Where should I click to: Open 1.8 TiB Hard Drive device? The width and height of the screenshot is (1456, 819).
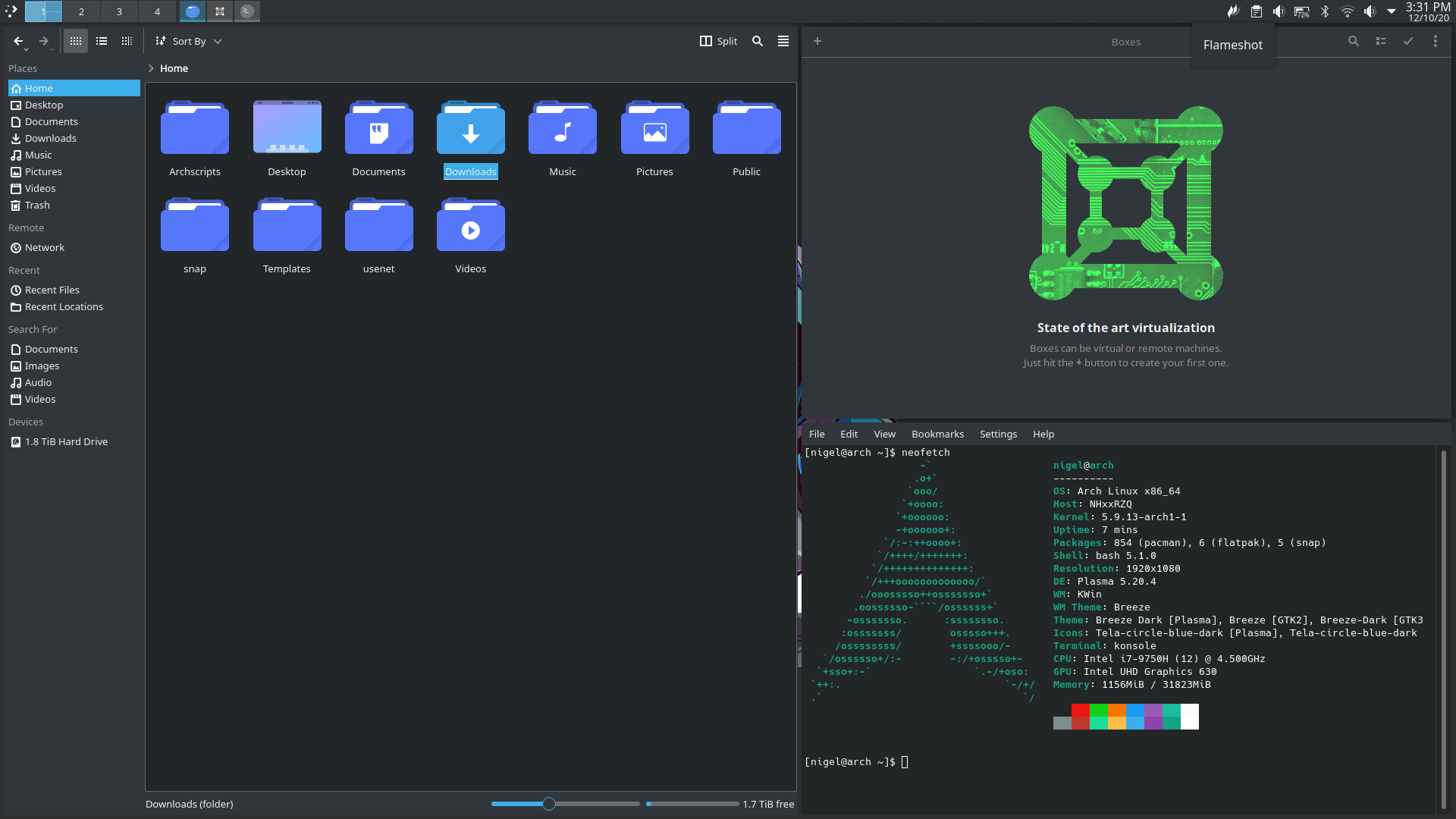[74, 441]
